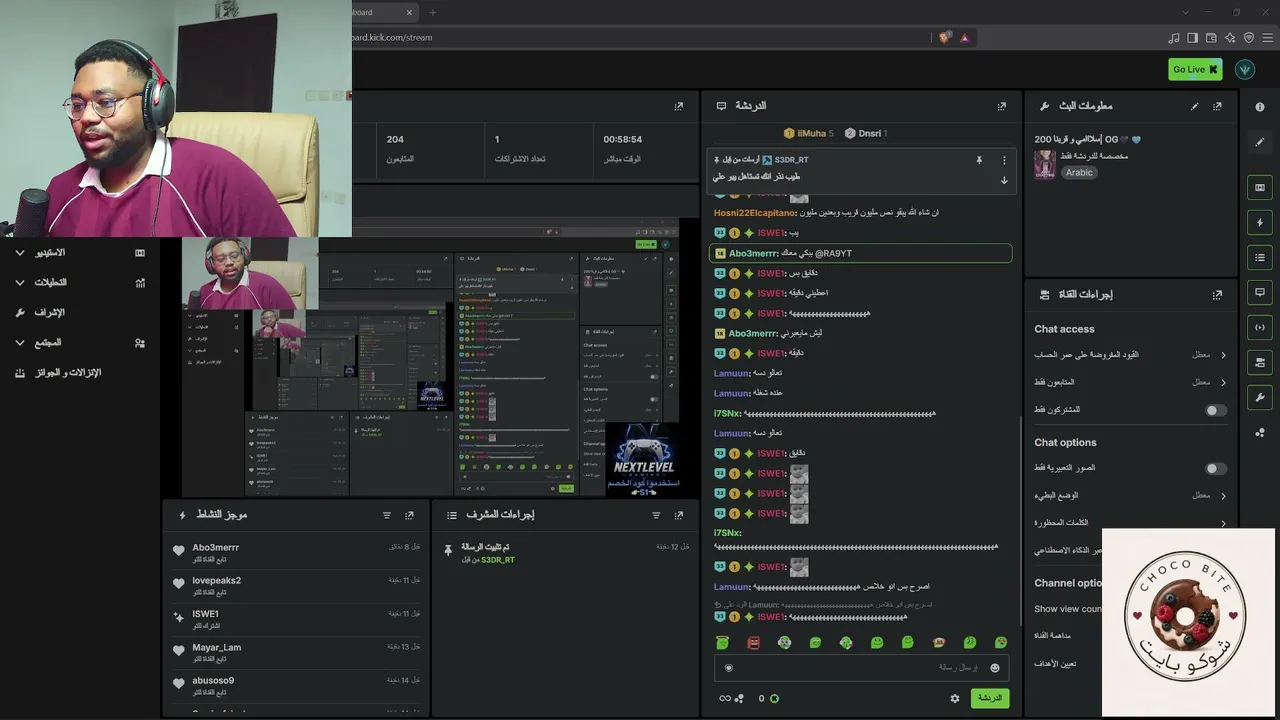Viewport: 1280px width, 720px height.
Task: Pop out the channel actions (إجراءات القناة) panel
Action: (1217, 295)
